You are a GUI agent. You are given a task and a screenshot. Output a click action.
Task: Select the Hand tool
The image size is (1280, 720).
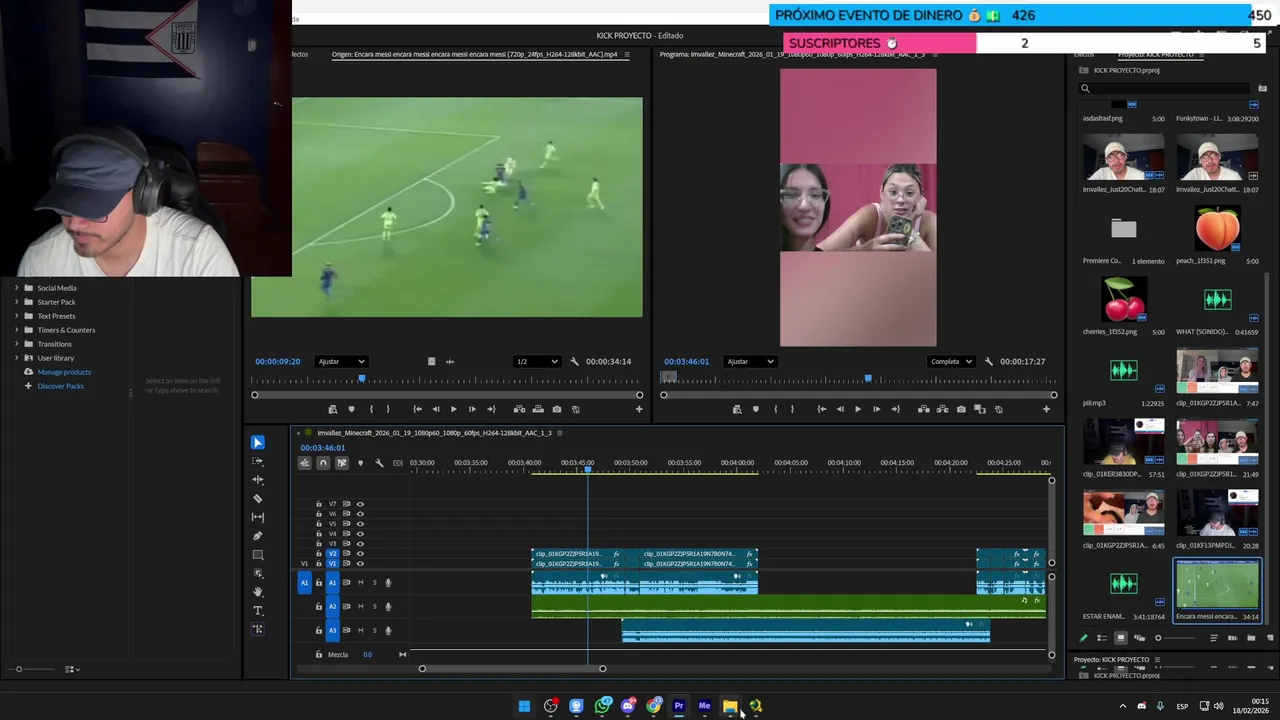257,592
